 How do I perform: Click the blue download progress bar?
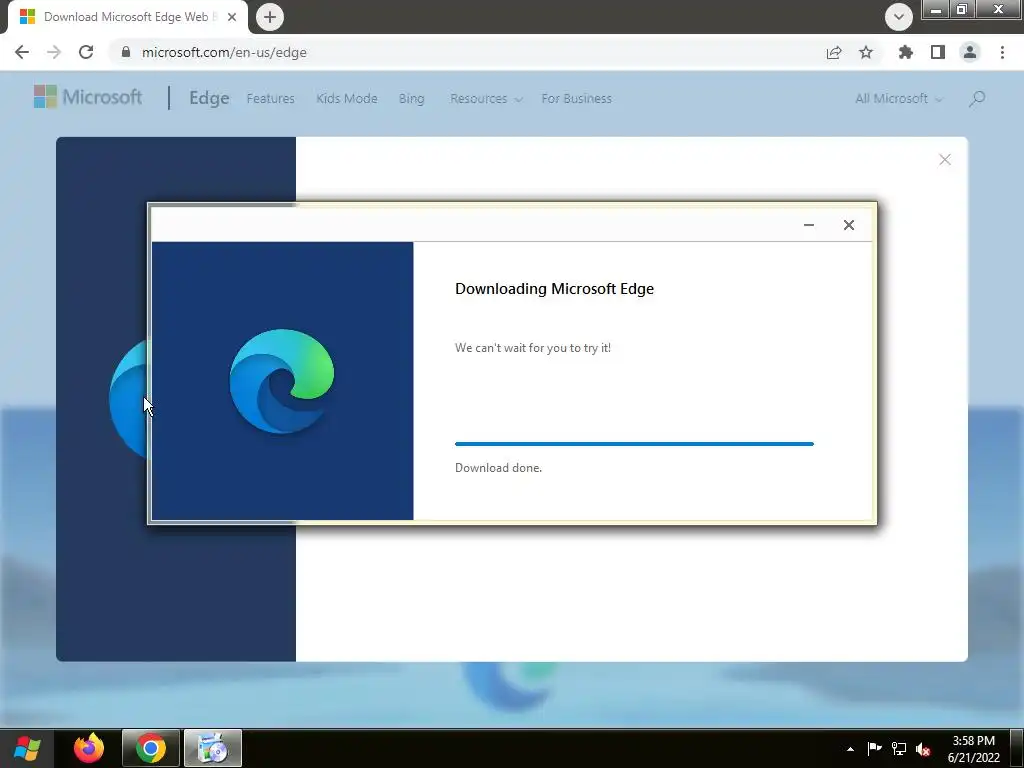pyautogui.click(x=634, y=444)
